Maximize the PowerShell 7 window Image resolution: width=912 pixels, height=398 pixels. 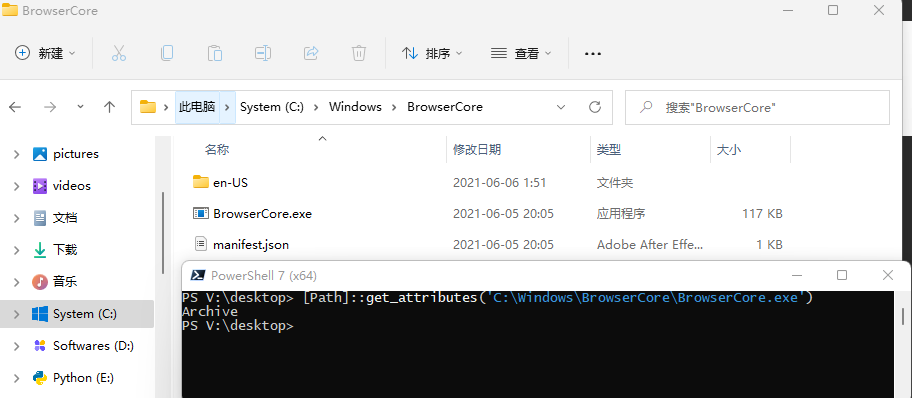(842, 275)
